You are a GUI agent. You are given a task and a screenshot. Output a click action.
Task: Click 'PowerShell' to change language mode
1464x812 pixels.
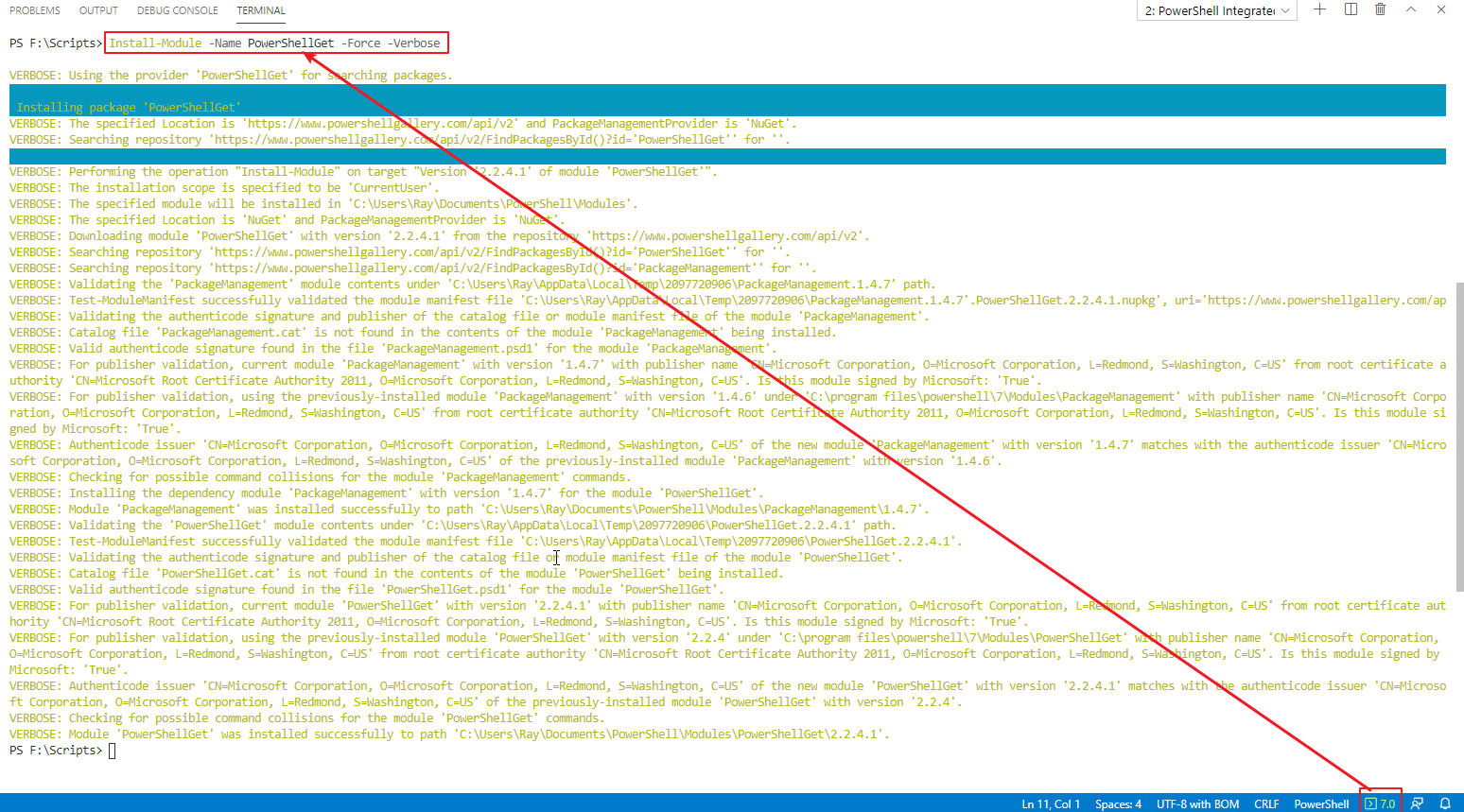point(1321,803)
